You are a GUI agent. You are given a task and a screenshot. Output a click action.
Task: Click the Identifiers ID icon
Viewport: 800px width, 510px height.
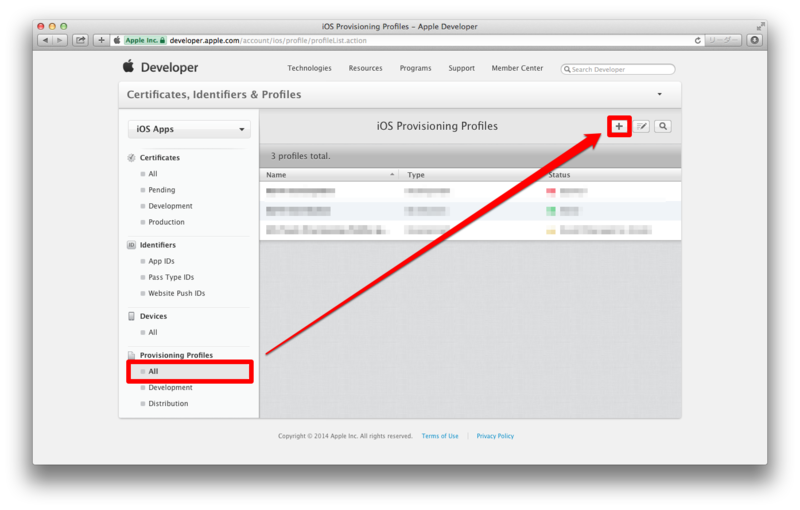132,245
